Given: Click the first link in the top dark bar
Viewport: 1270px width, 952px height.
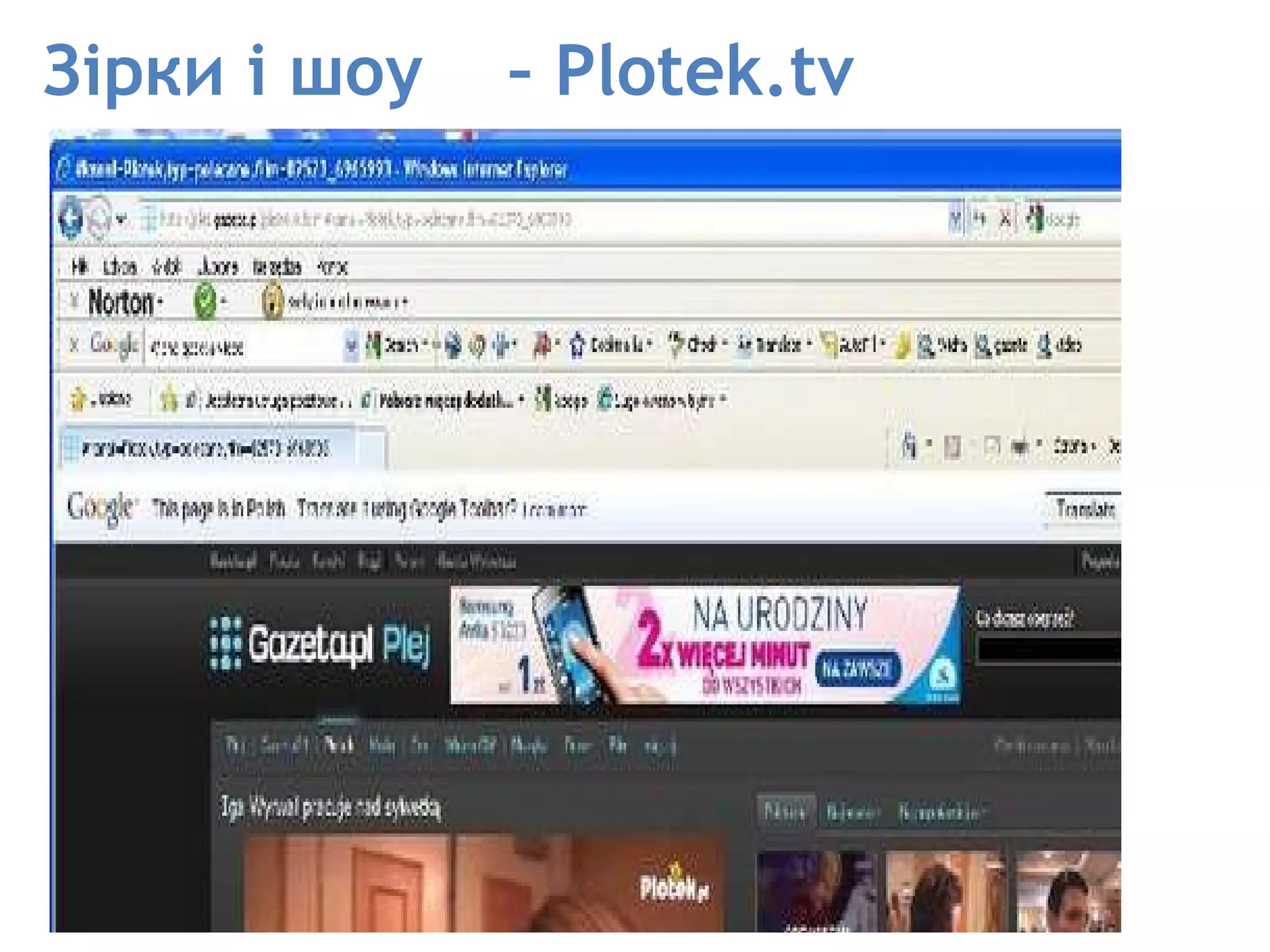Looking at the screenshot, I should (x=233, y=562).
